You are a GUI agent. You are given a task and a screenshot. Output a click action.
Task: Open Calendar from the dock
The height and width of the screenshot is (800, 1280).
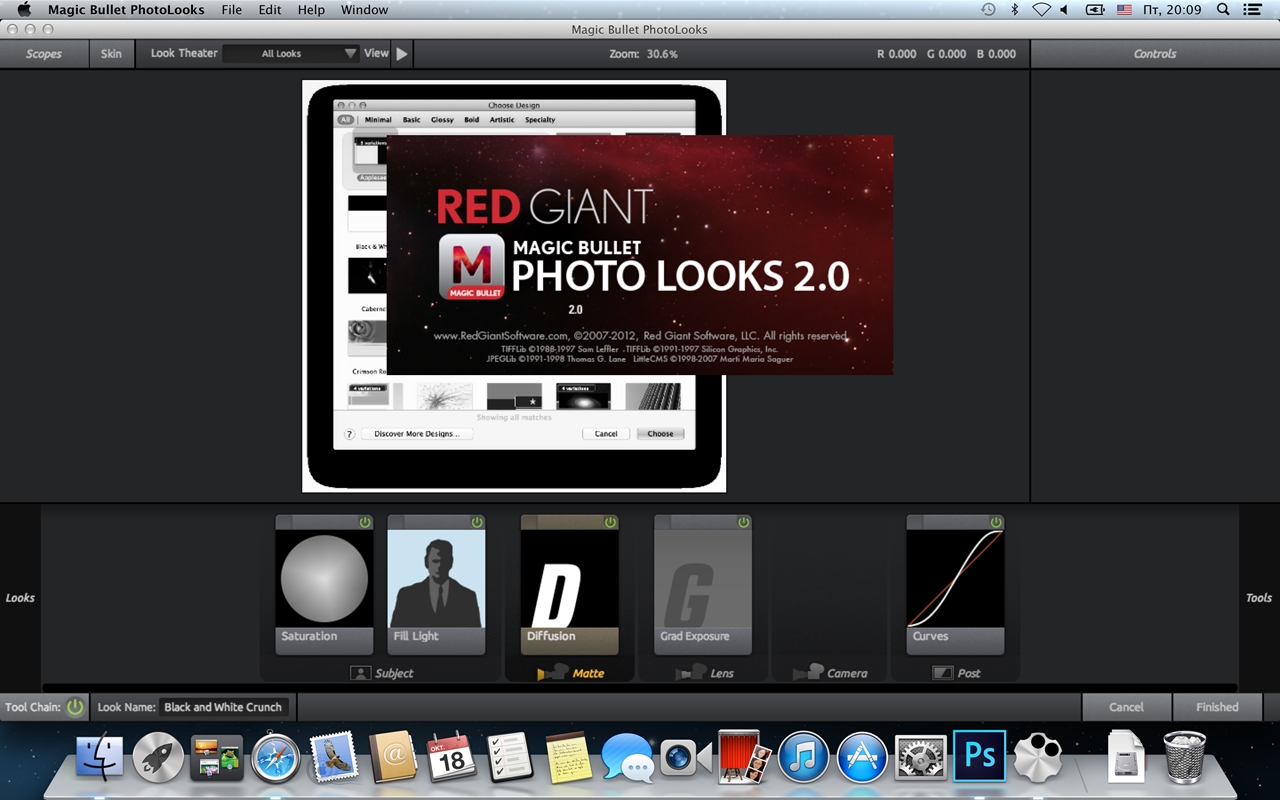(x=452, y=759)
